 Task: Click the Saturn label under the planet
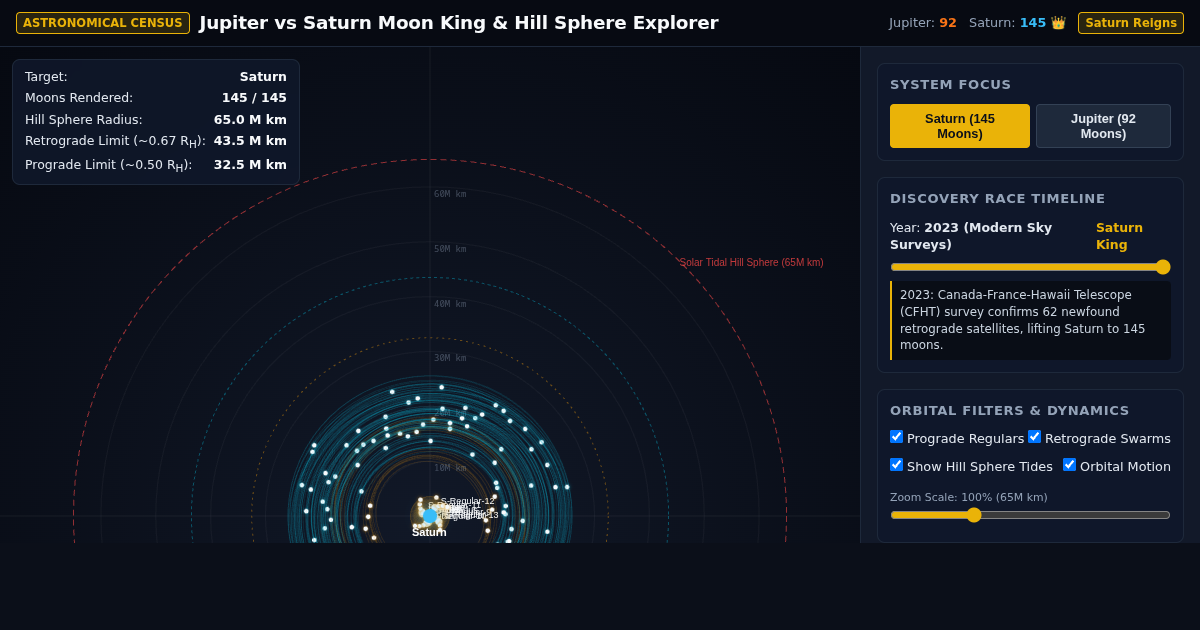[x=429, y=532]
